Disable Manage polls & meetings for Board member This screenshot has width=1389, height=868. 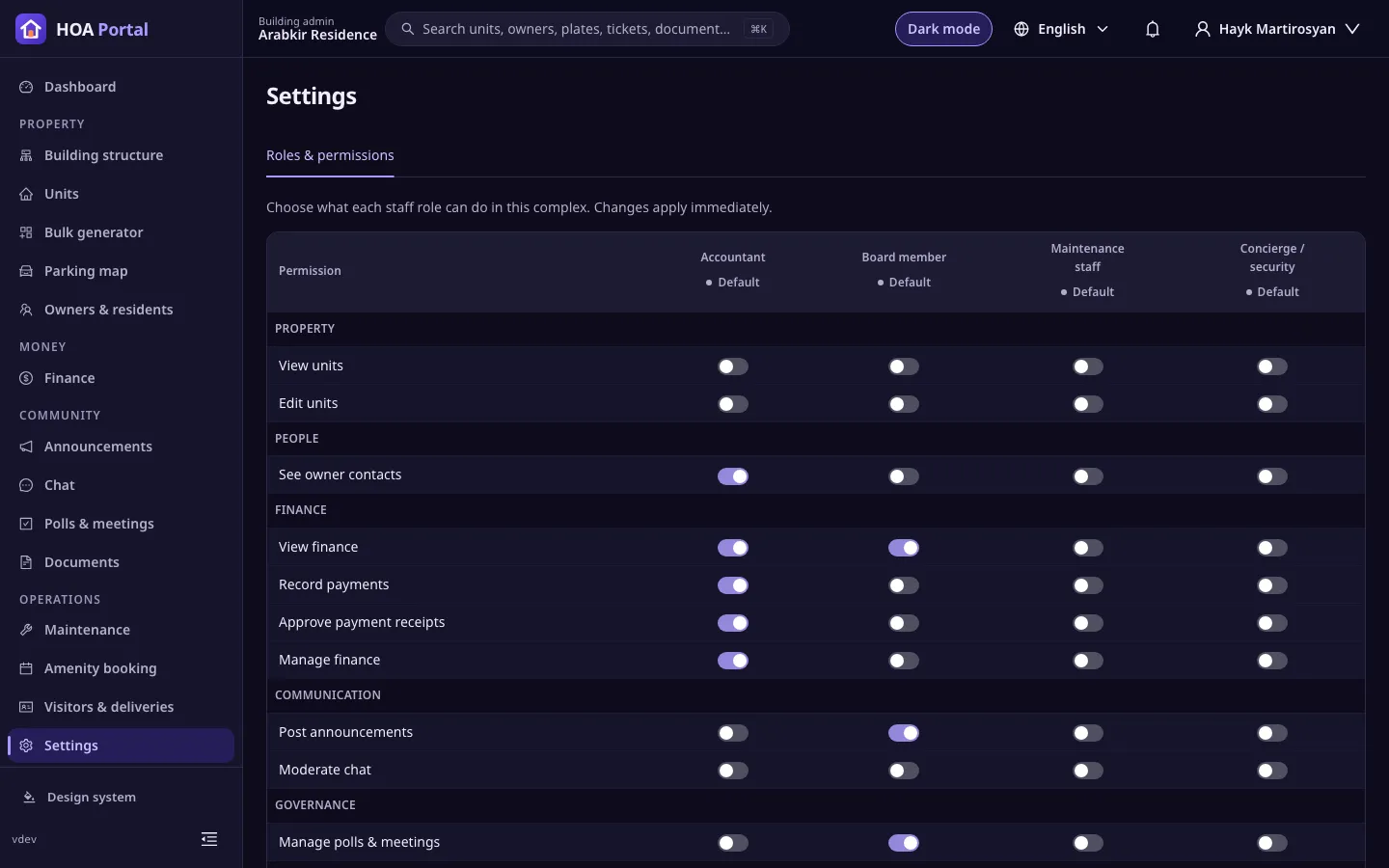(x=904, y=843)
